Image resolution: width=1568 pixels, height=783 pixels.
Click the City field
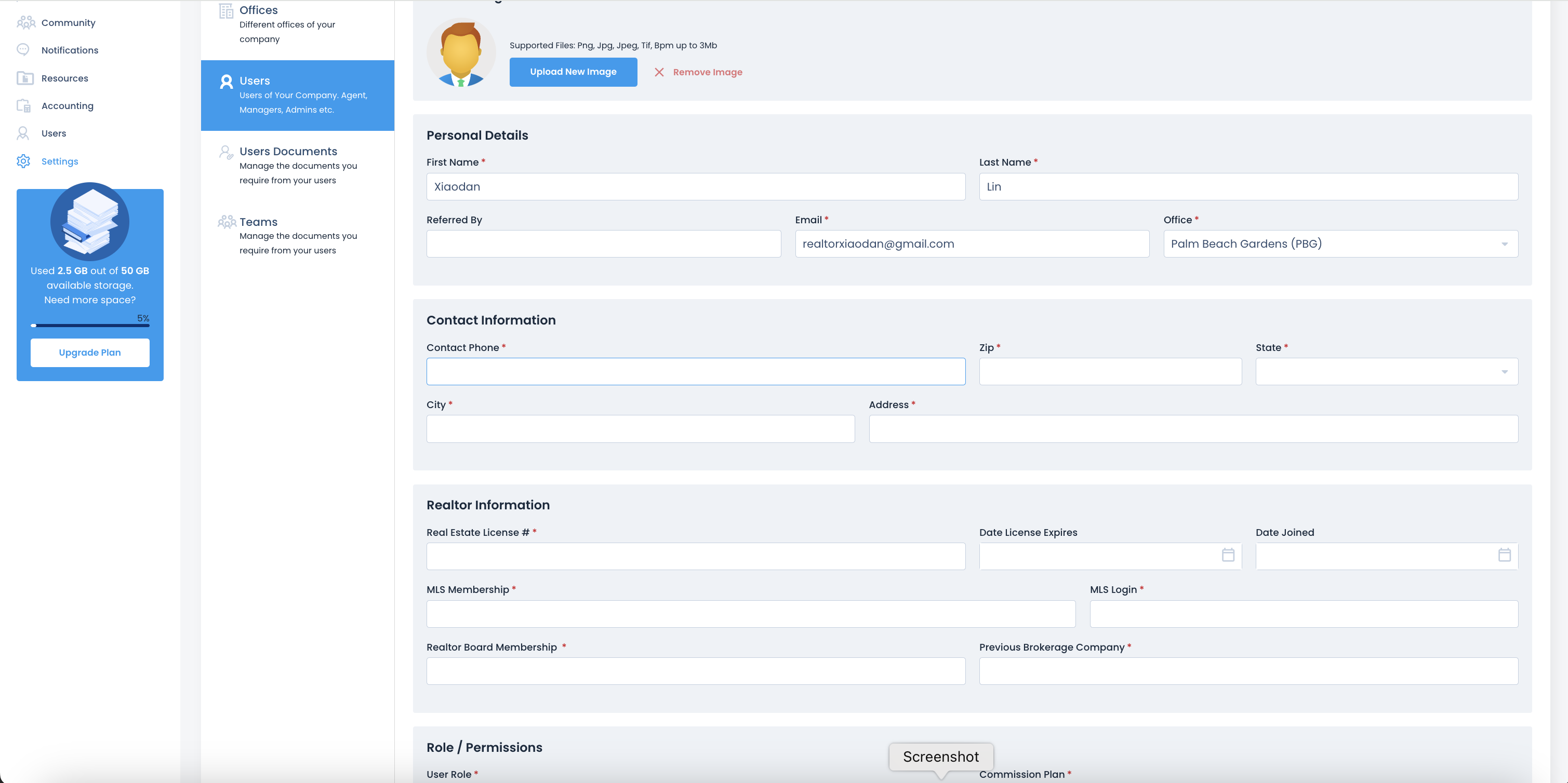(641, 429)
